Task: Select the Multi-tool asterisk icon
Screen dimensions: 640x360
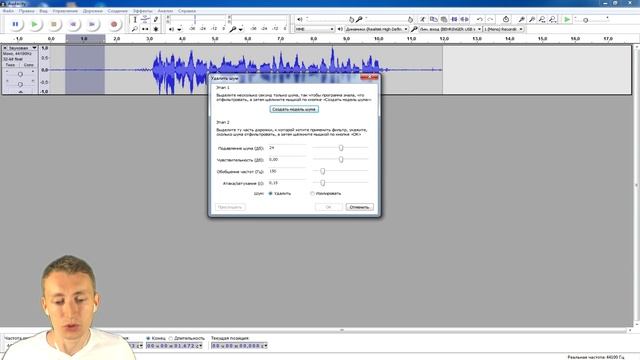Action: pyautogui.click(x=156, y=29)
